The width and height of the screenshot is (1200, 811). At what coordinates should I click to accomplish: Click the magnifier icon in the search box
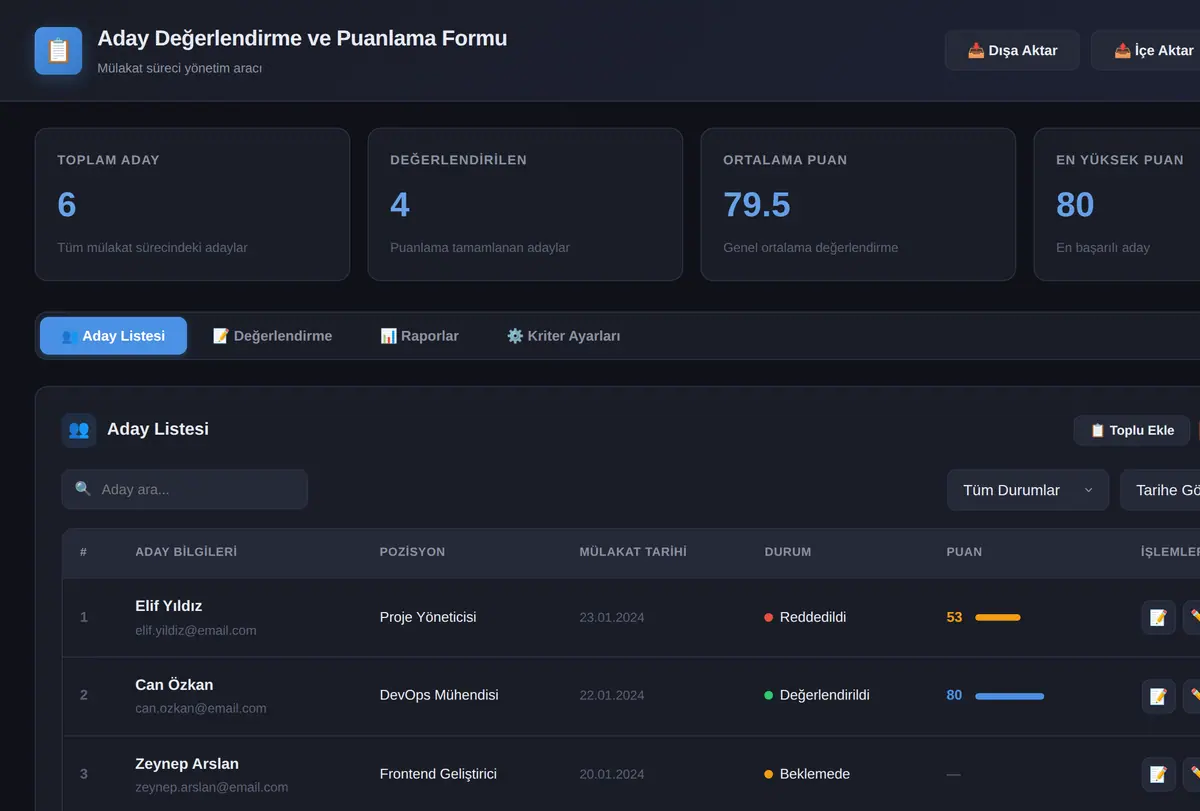[83, 489]
